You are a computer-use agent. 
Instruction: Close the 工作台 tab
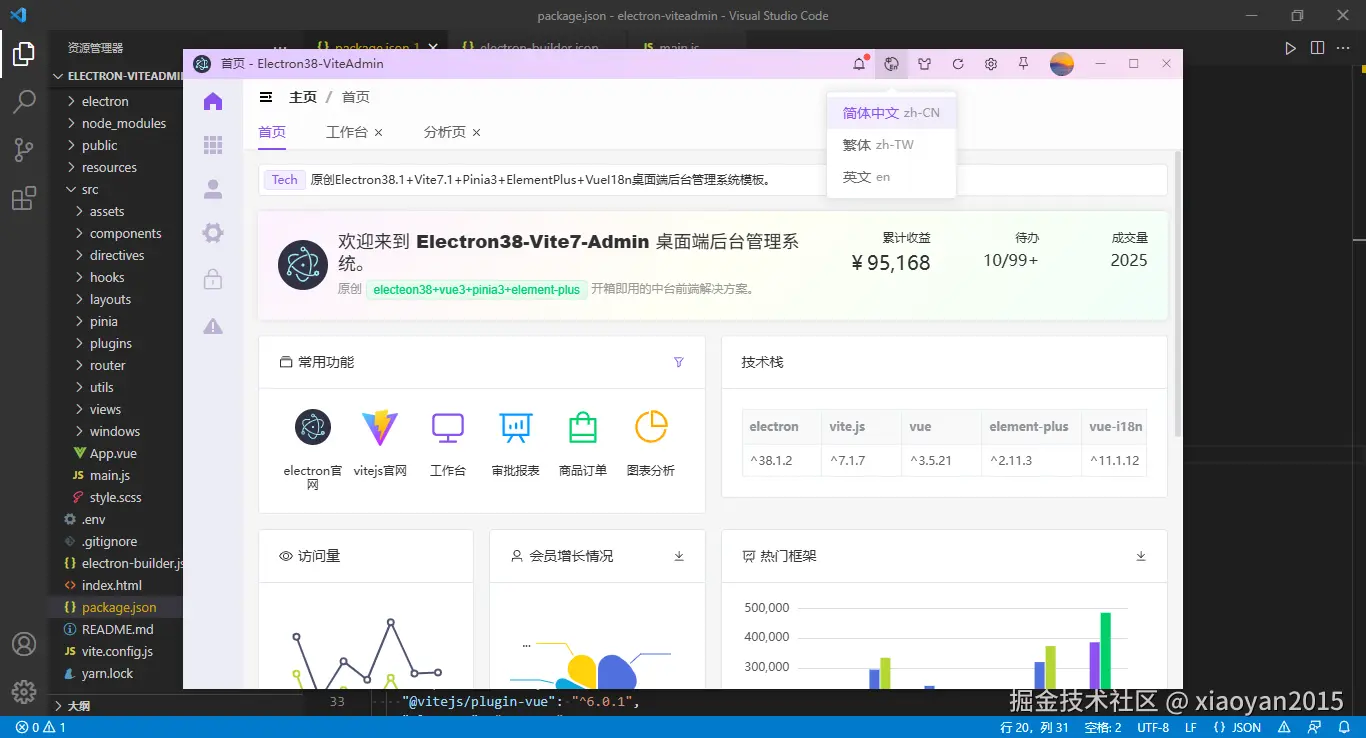click(379, 133)
